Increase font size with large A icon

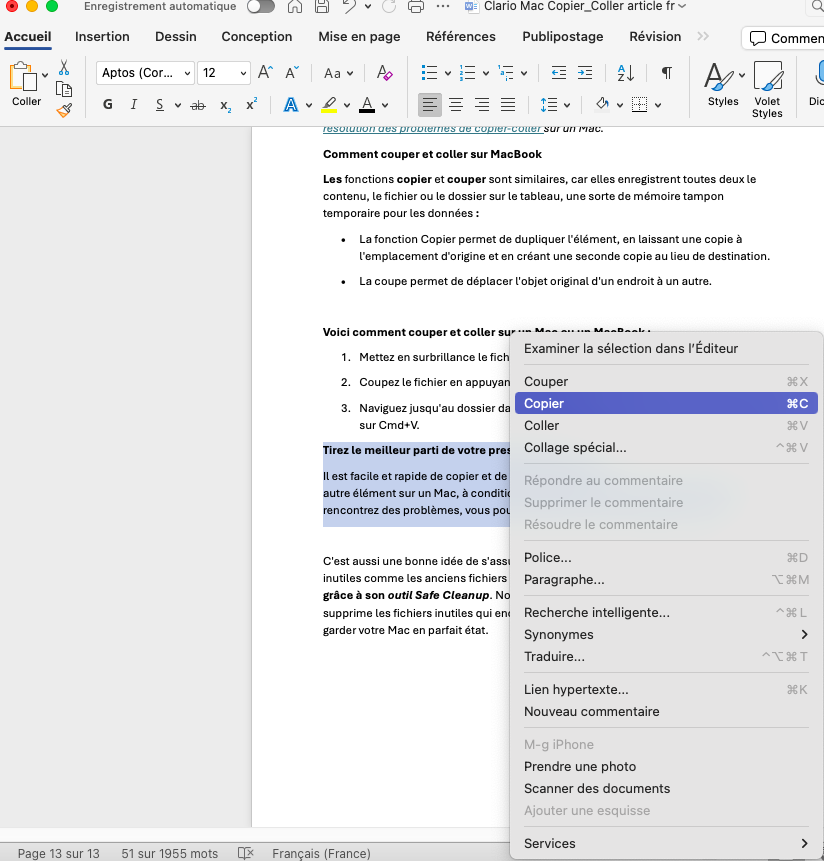(265, 72)
